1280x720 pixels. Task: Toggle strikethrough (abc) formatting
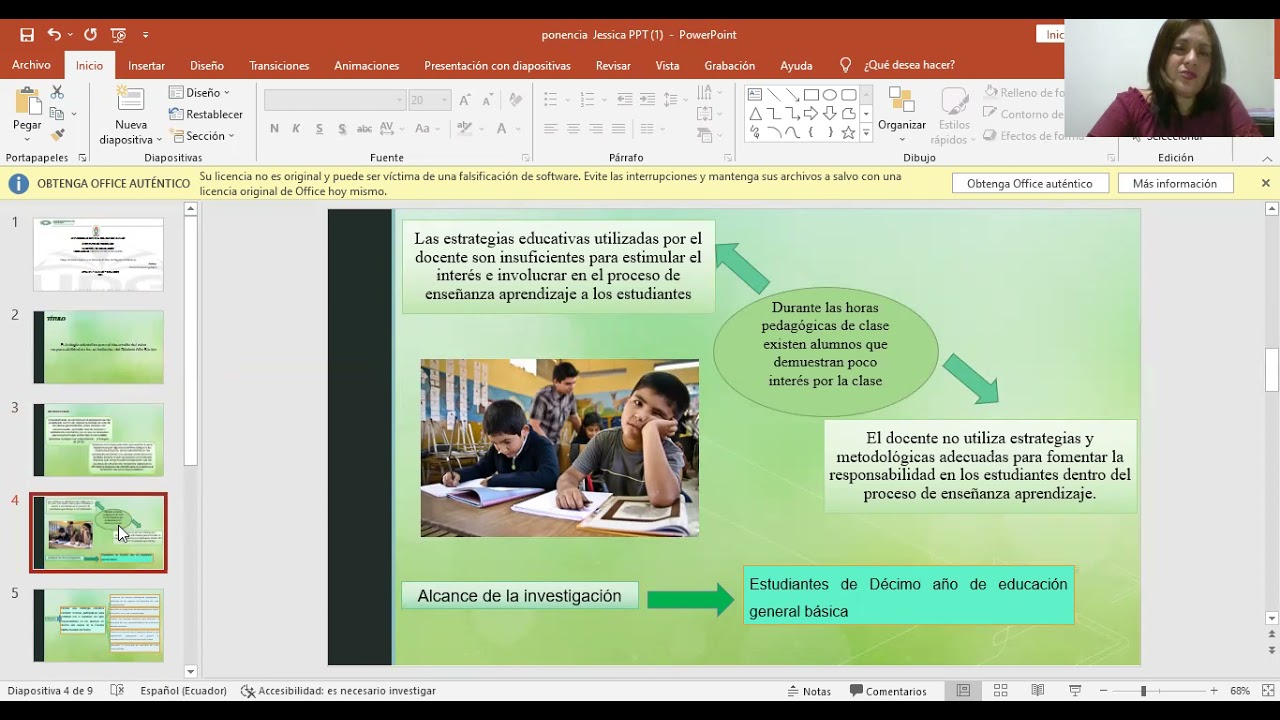pos(364,129)
